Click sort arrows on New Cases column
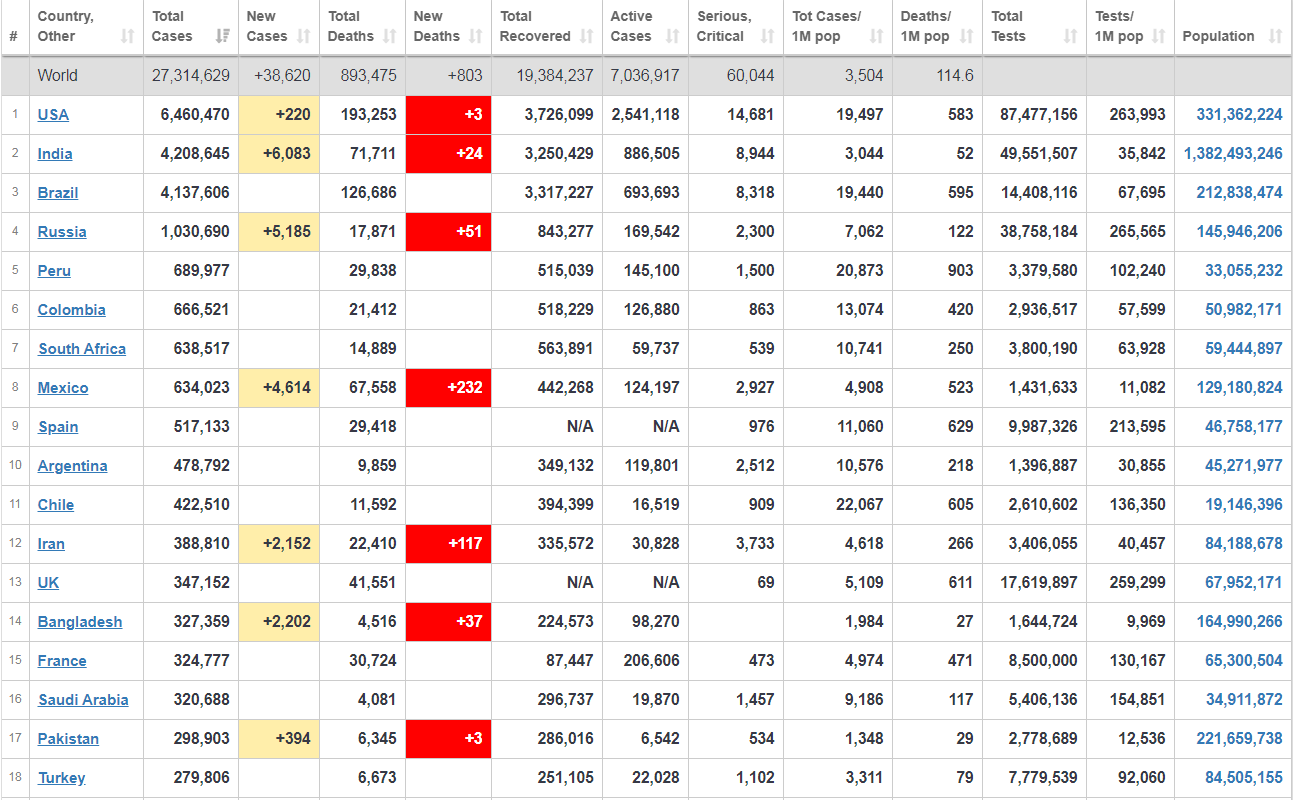1294x800 pixels. pyautogui.click(x=306, y=36)
